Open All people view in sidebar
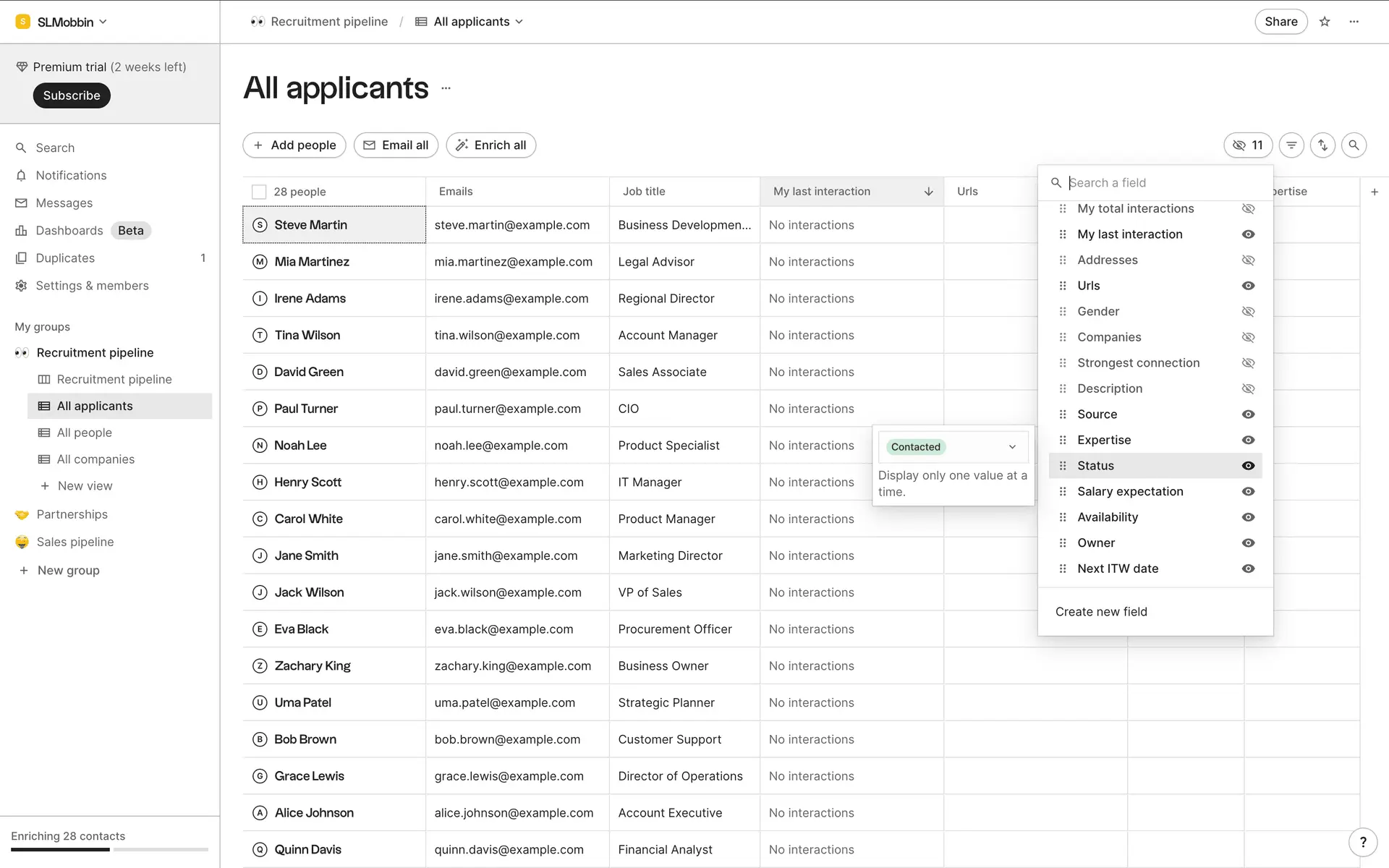Viewport: 1389px width, 868px height. (x=84, y=433)
